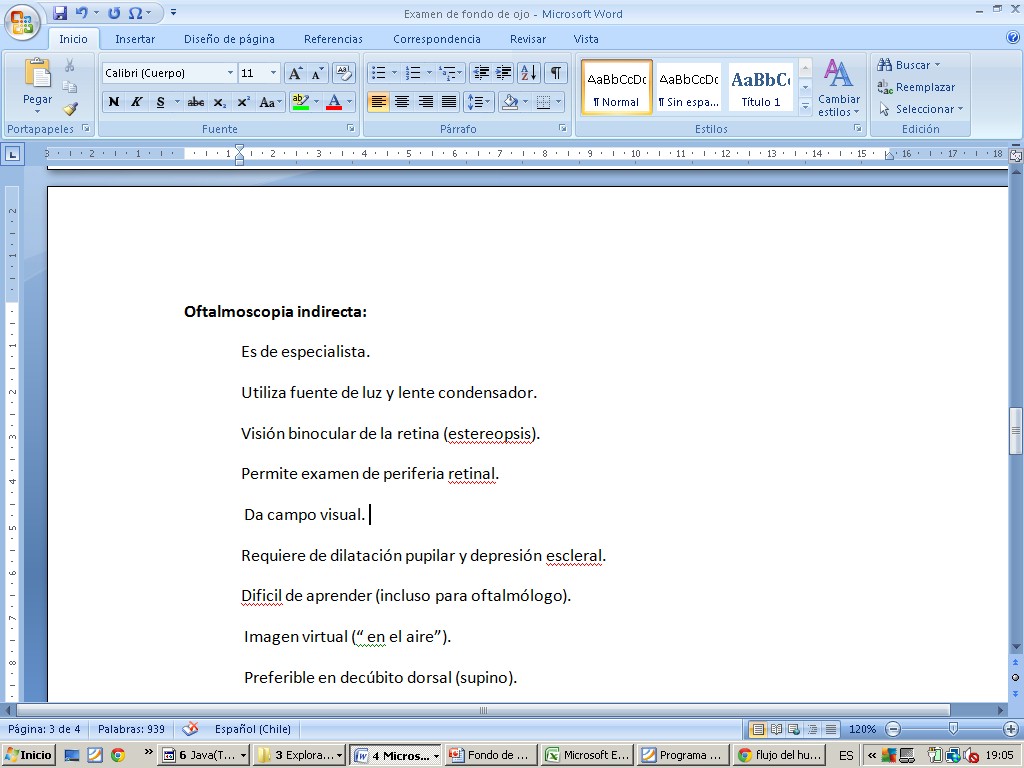Click the Format Painter brush icon
1024x768 pixels.
(70, 109)
